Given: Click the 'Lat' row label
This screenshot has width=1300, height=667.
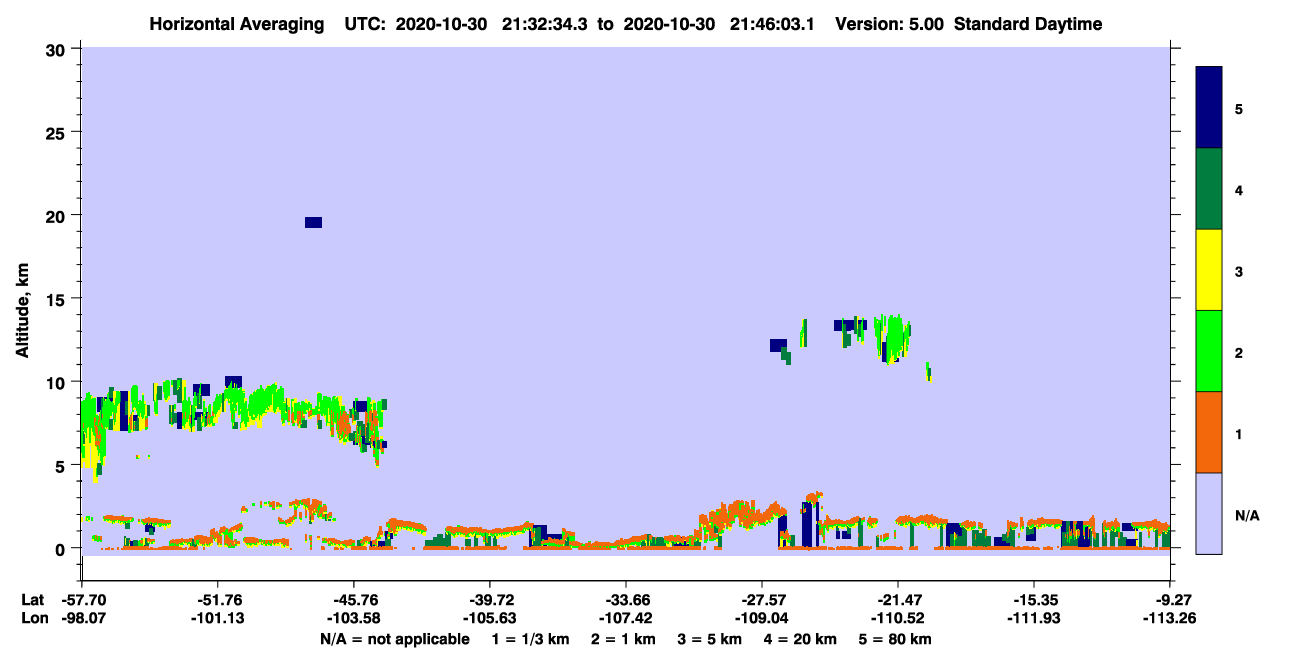Looking at the screenshot, I should tap(33, 600).
